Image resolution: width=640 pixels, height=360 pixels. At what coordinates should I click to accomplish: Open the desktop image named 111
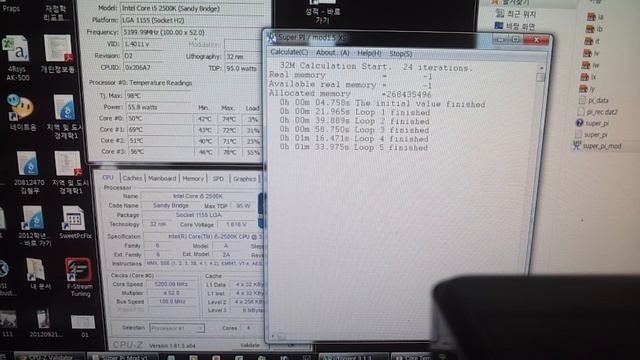tap(8, 324)
